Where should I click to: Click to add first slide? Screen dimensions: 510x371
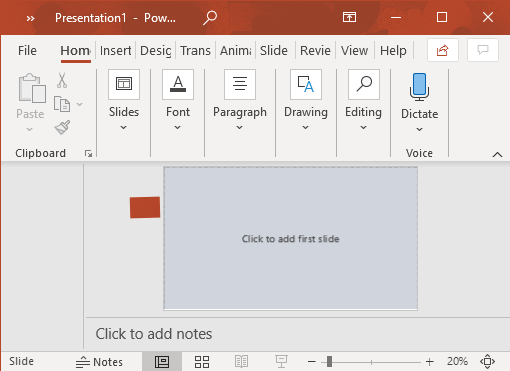tap(290, 239)
